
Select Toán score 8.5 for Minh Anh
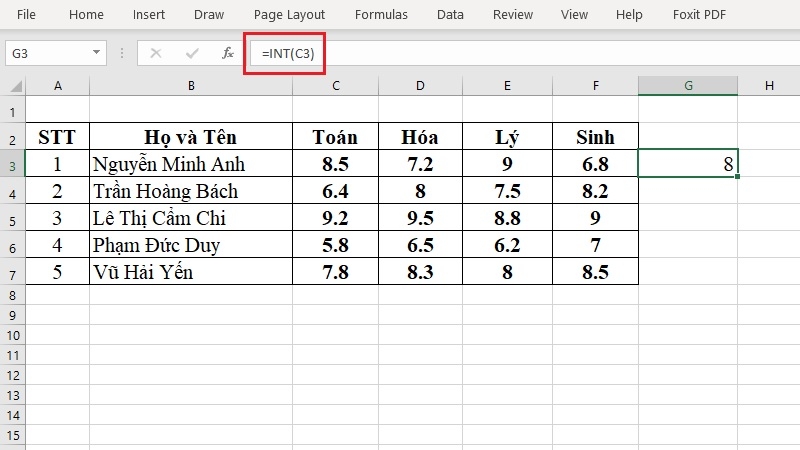(336, 163)
